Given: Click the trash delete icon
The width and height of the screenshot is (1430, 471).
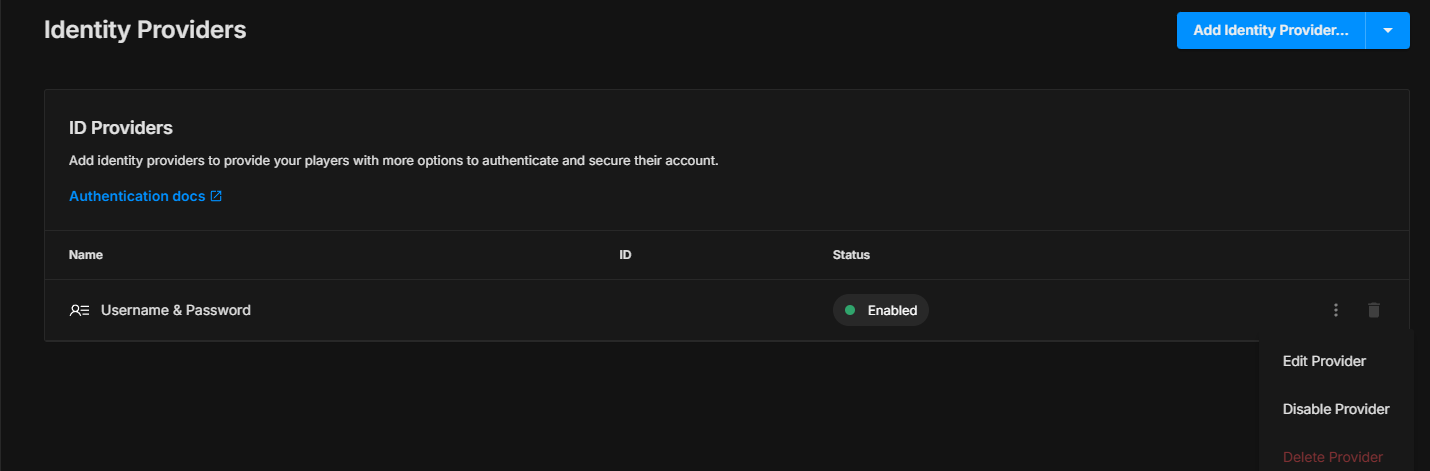Looking at the screenshot, I should (x=1374, y=310).
